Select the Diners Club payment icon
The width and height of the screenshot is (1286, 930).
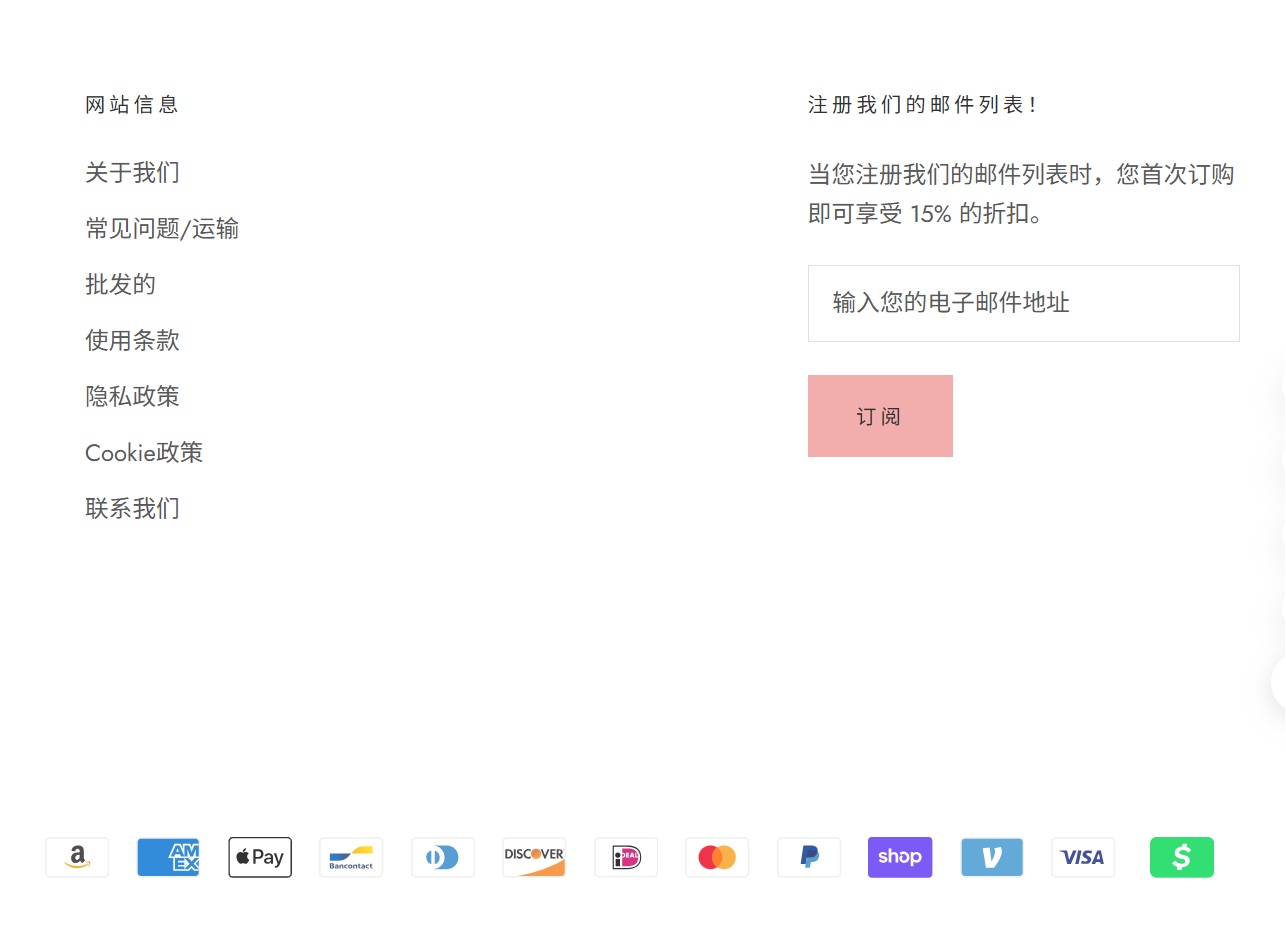pyautogui.click(x=443, y=857)
